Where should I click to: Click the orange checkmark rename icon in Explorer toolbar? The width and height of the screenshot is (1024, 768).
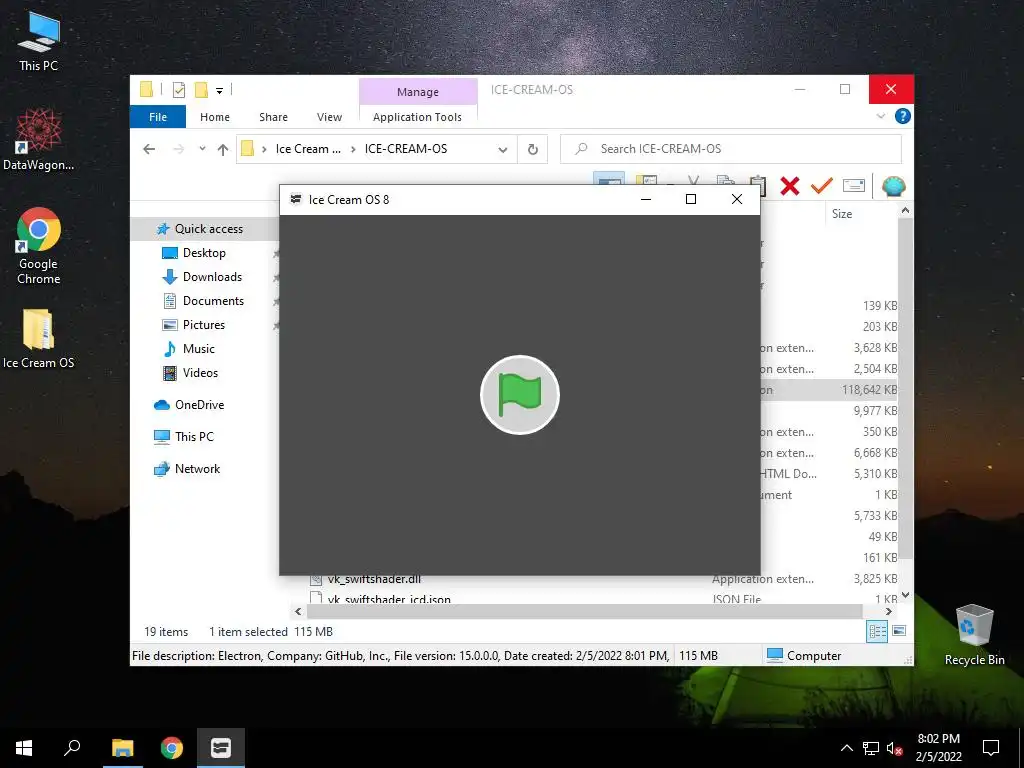click(822, 186)
